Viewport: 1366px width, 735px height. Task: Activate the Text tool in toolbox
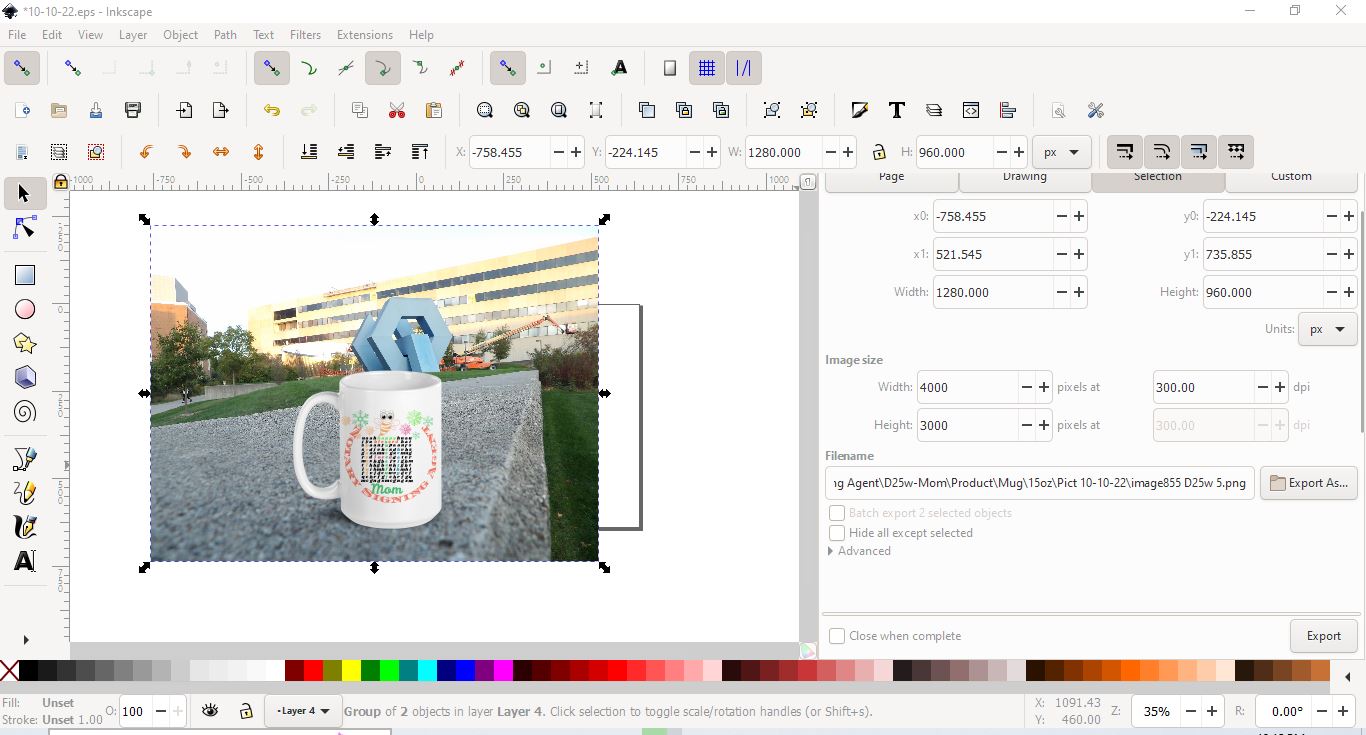(24, 561)
